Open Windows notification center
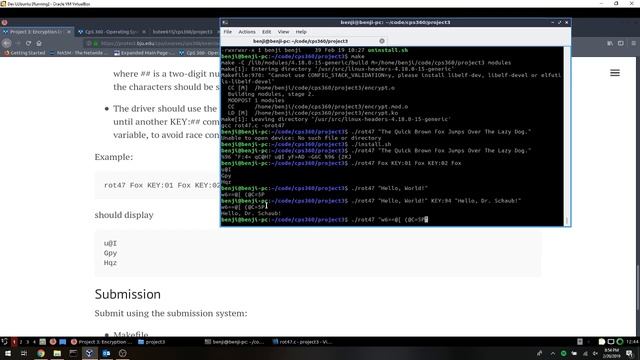This screenshot has height=360, width=640. tap(629, 353)
